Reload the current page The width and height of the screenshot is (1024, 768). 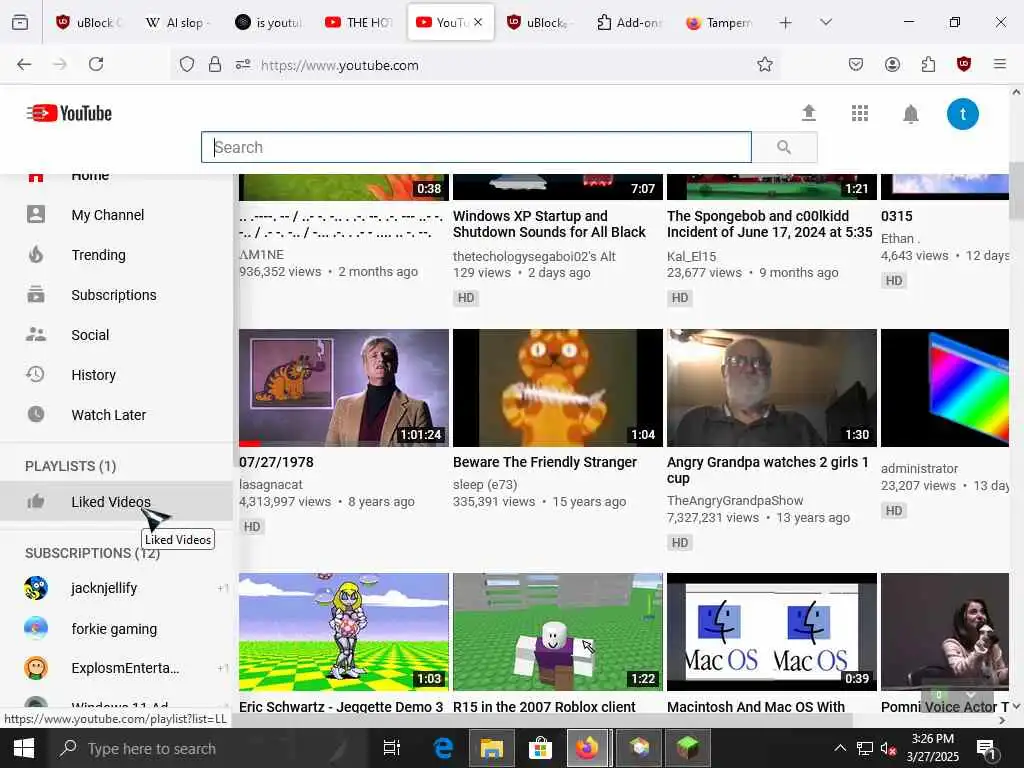coord(96,64)
